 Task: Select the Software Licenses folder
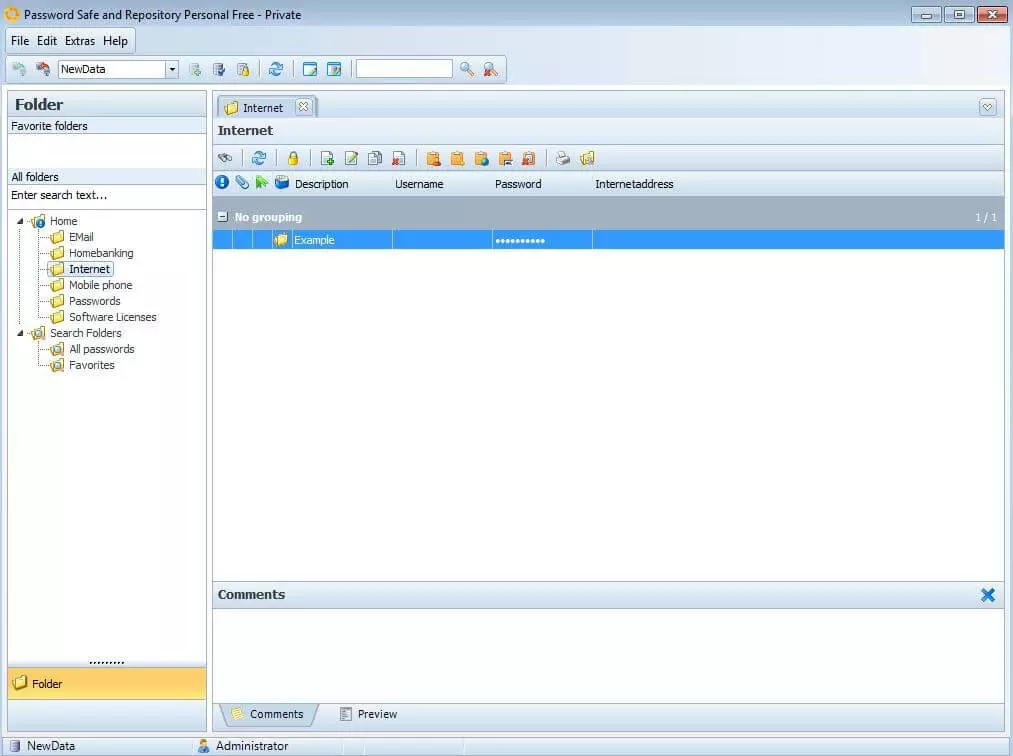pos(113,317)
